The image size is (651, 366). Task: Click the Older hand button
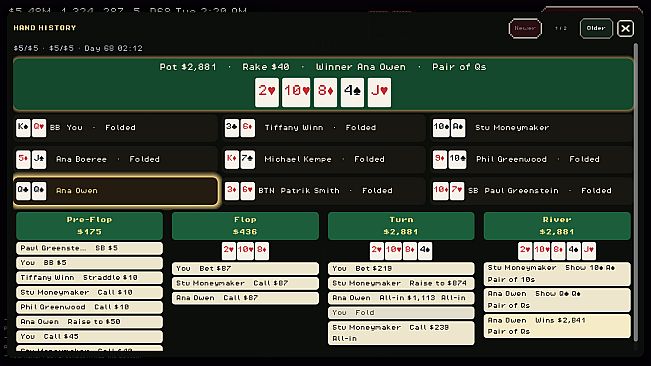596,28
